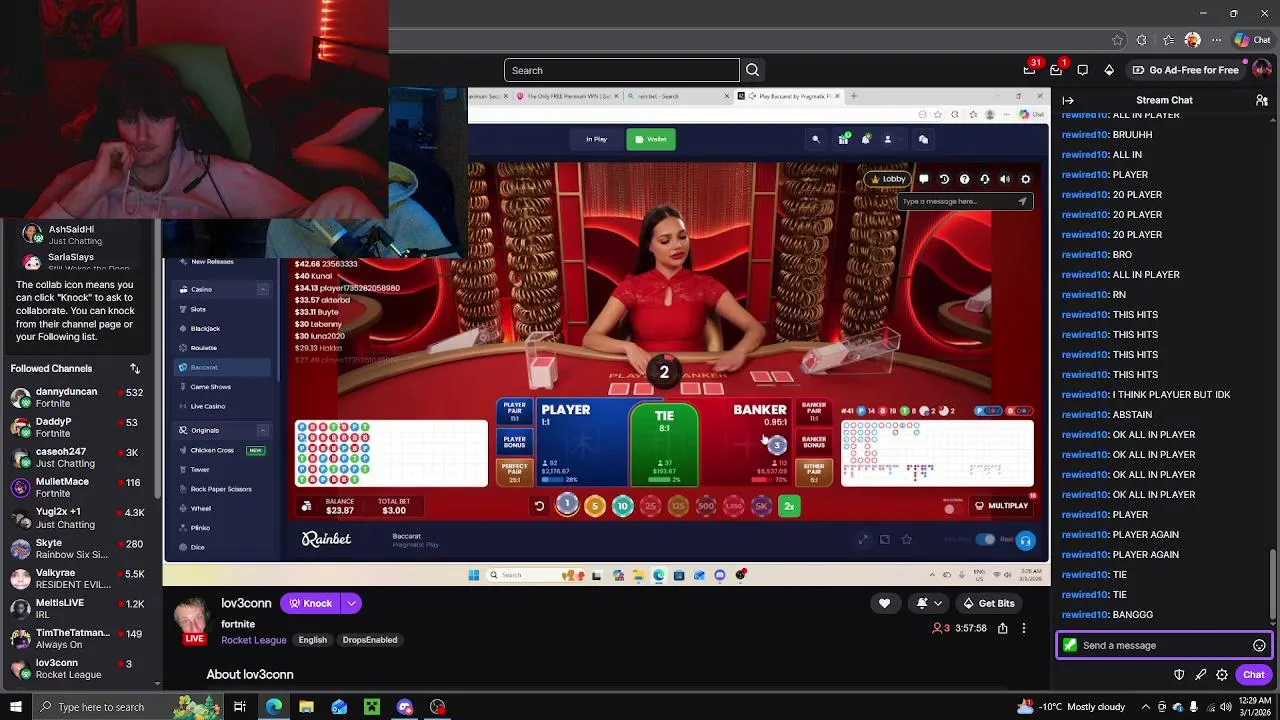Click the Rainbet search magnifier icon

point(816,139)
